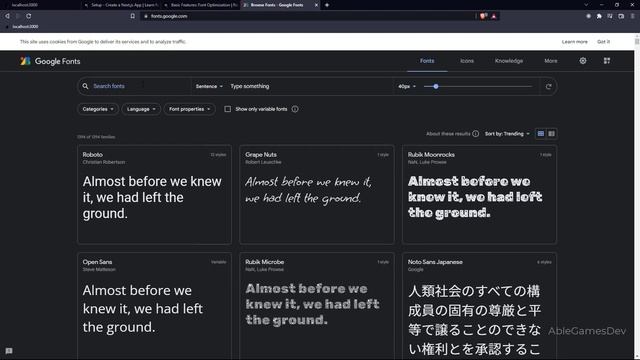This screenshot has width=640, height=360.
Task: Open the Sort by: Trending dropdown
Action: (507, 134)
